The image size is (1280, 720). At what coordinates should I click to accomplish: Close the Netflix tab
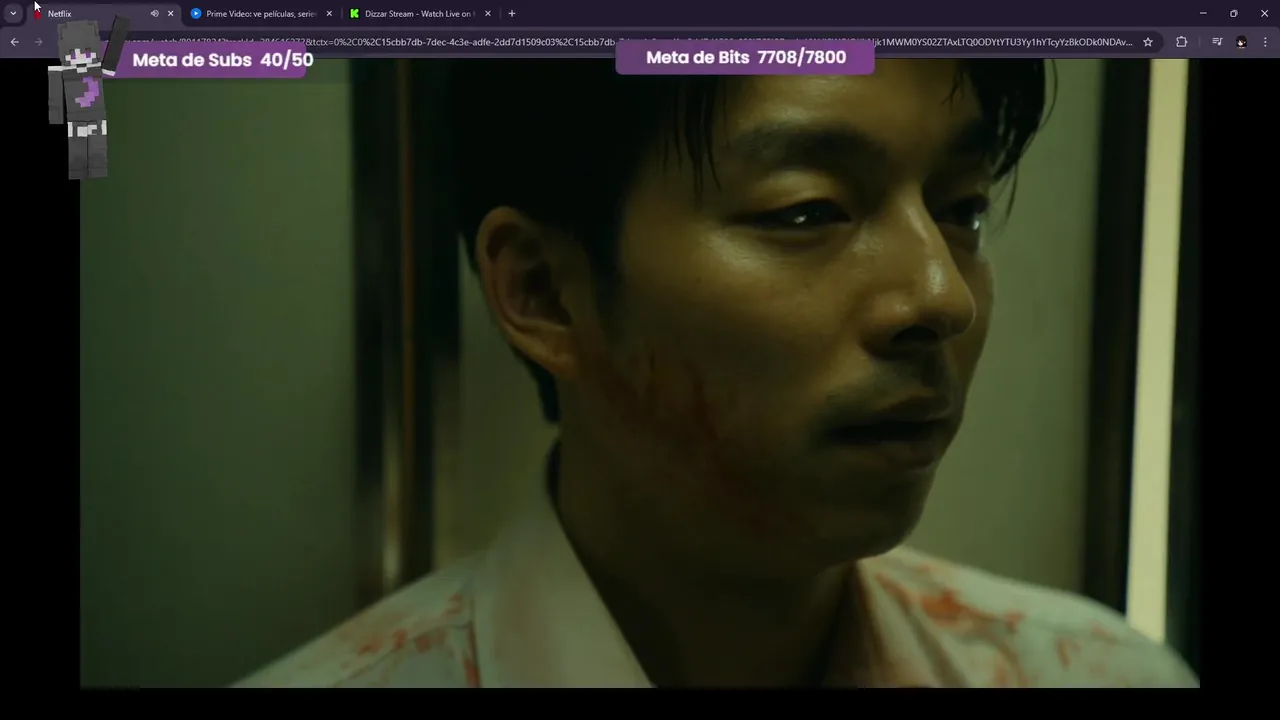tap(170, 14)
